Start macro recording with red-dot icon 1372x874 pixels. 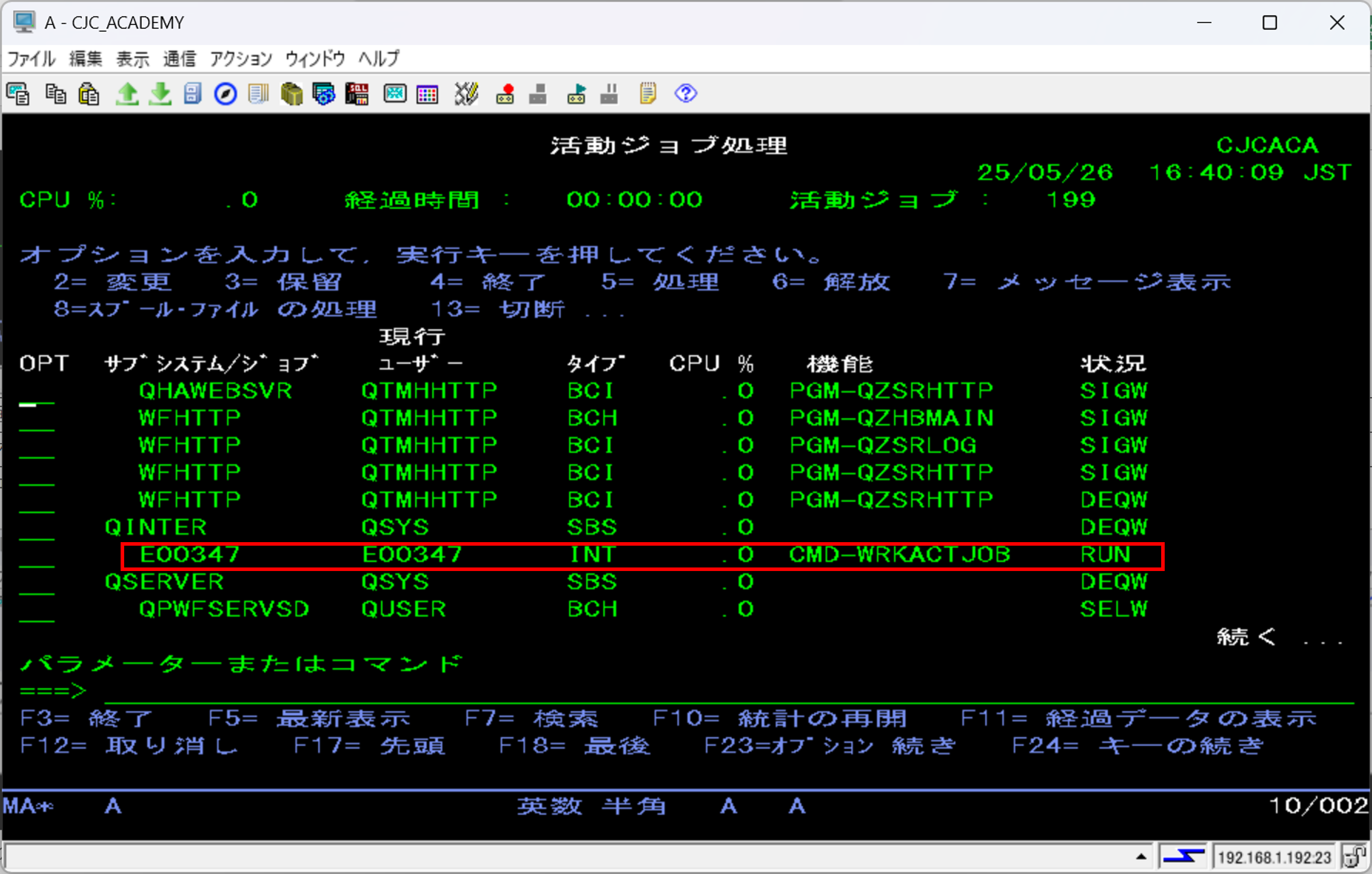[505, 93]
